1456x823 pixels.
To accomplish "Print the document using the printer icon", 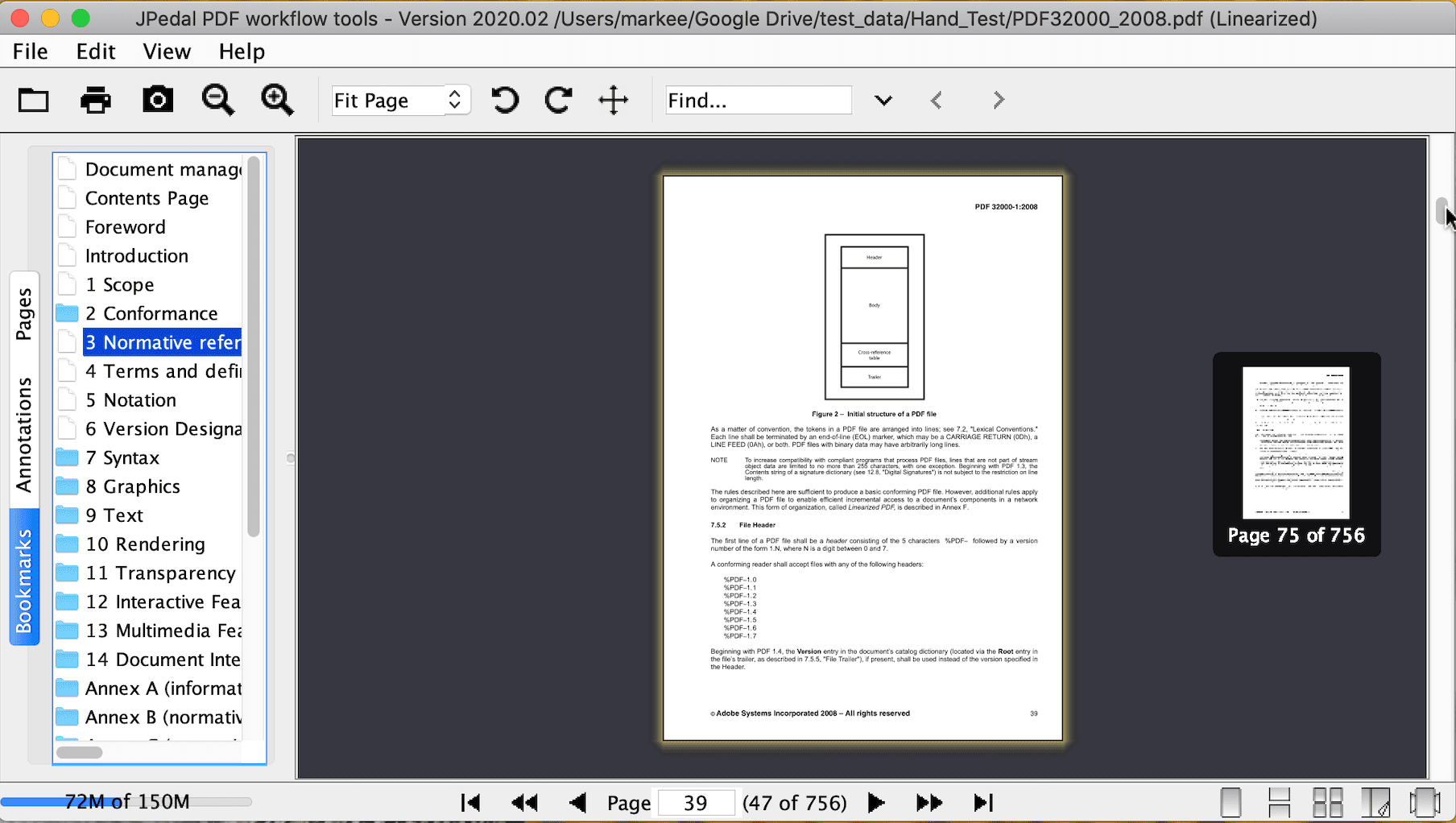I will pos(96,100).
